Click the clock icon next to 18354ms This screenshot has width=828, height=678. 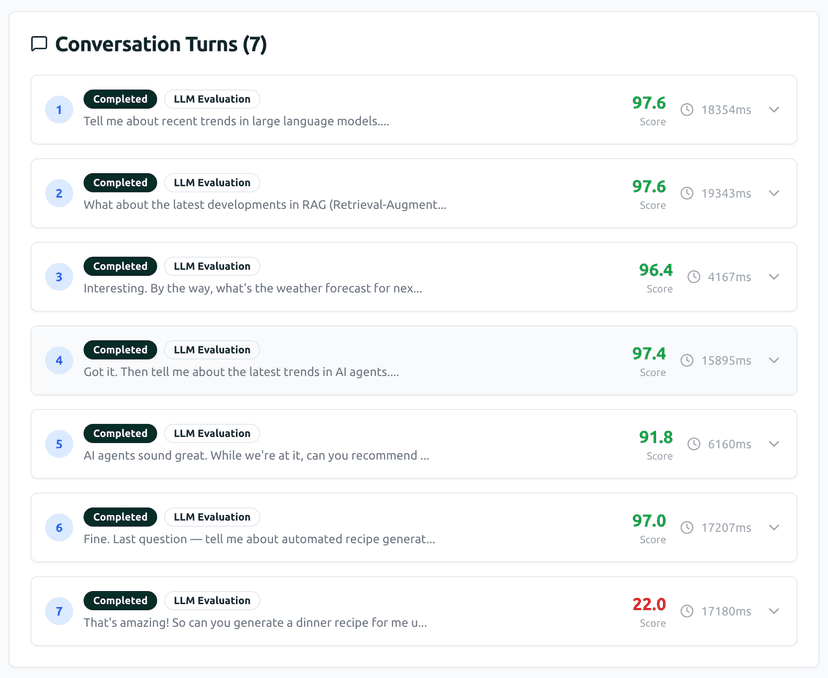coord(687,111)
